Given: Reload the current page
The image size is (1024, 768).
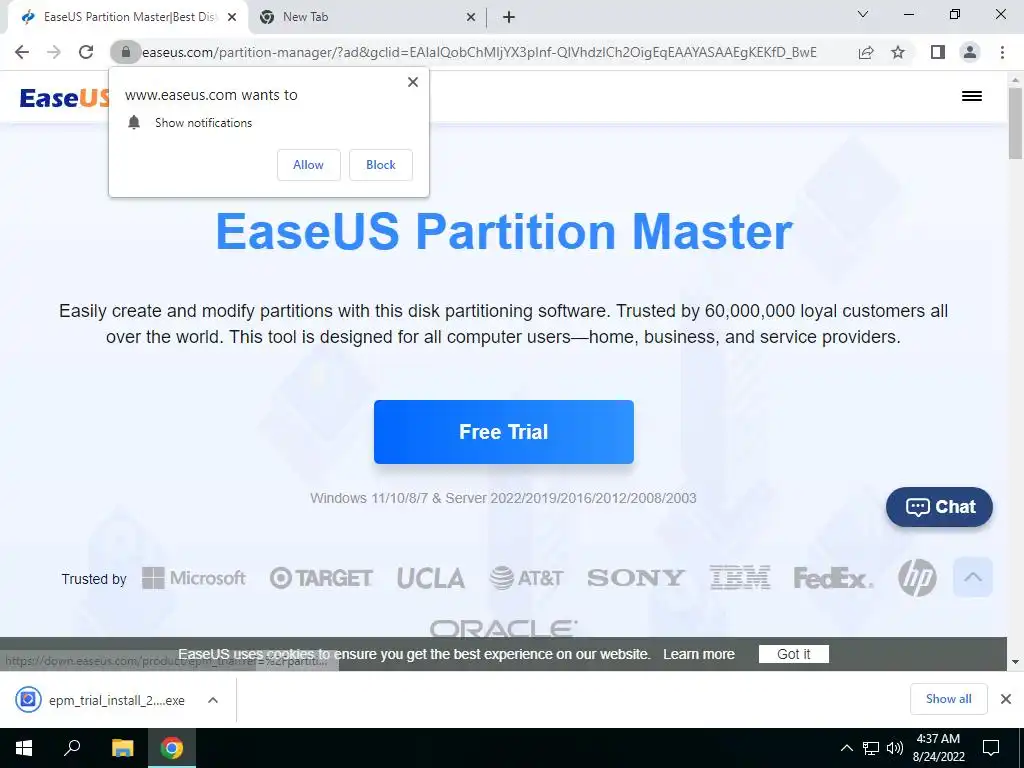Looking at the screenshot, I should click(86, 52).
